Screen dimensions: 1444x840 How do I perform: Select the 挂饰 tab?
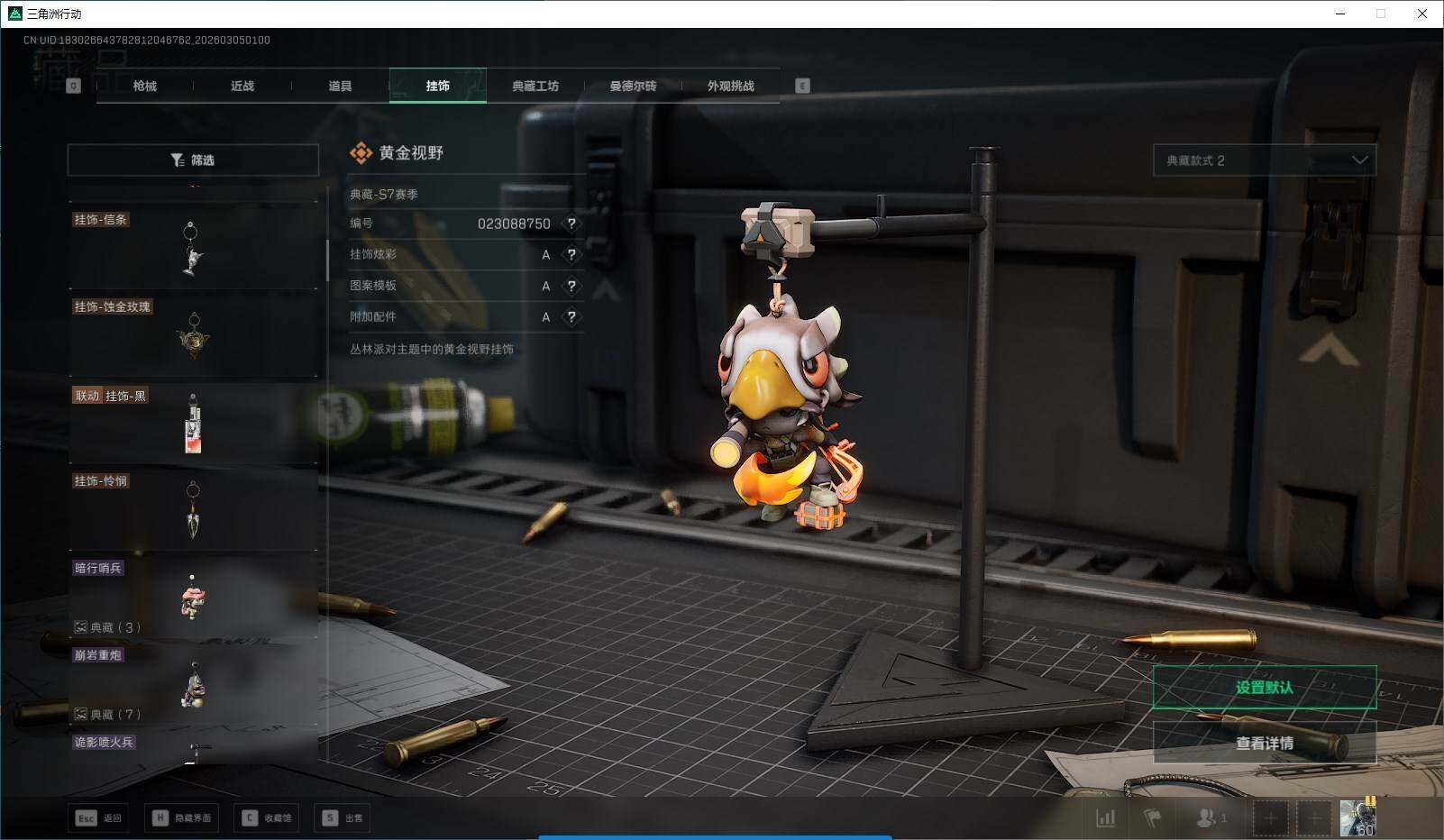(438, 86)
